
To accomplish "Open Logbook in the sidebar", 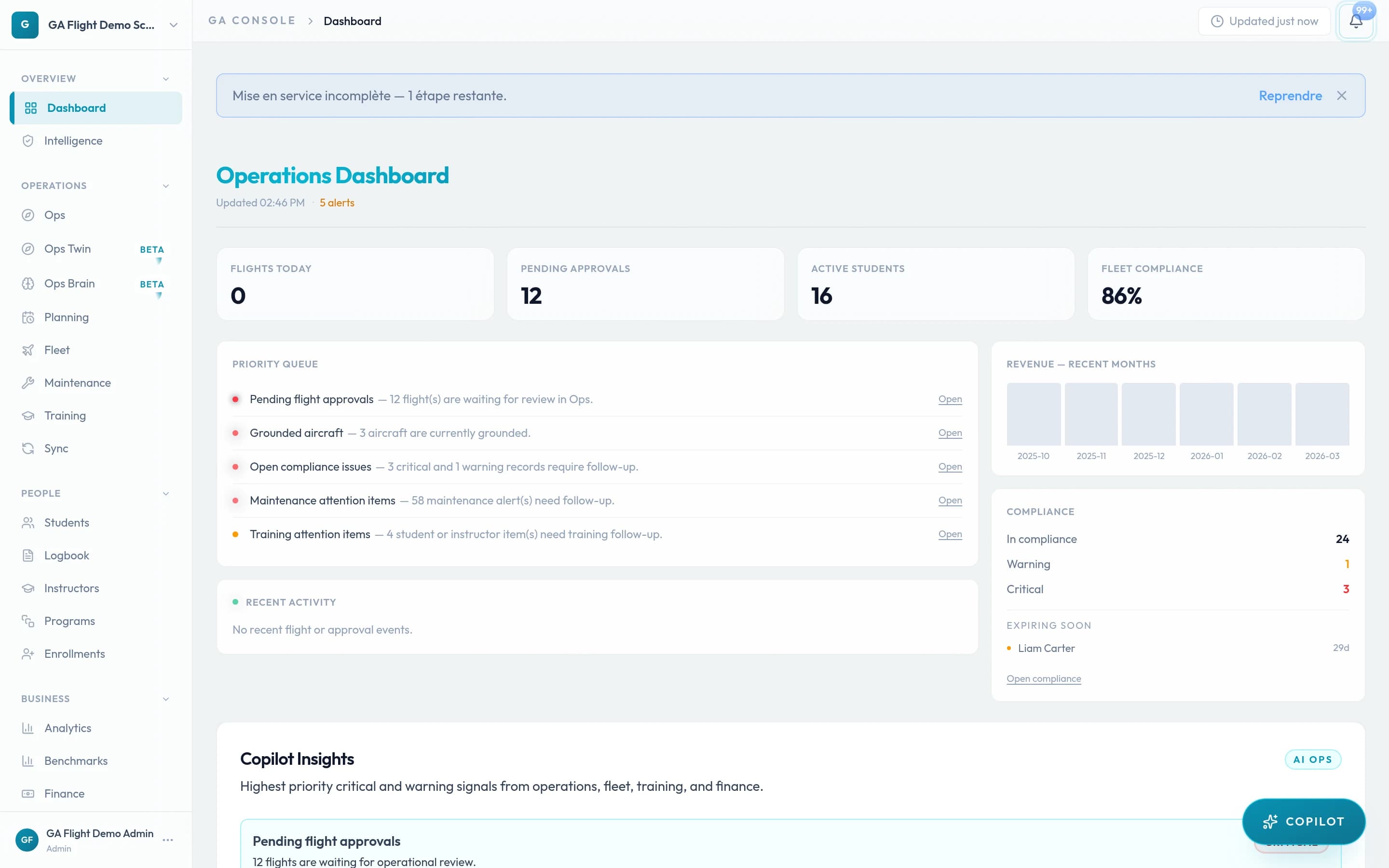I will (67, 556).
